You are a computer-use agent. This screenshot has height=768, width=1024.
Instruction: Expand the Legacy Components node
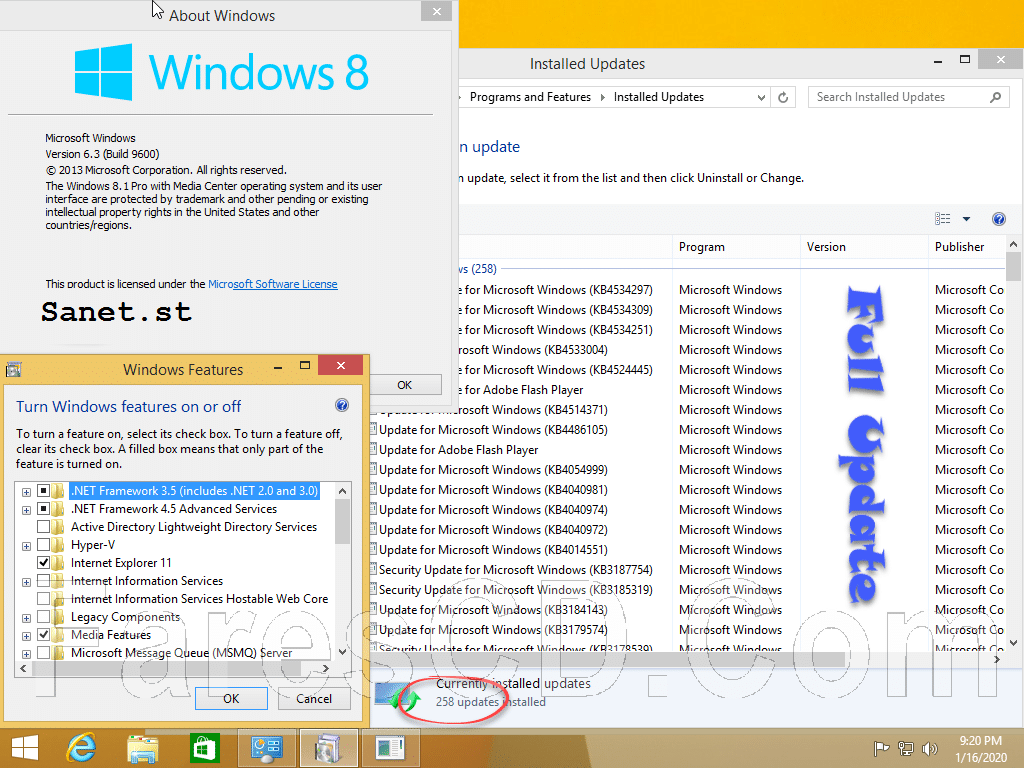[x=26, y=618]
